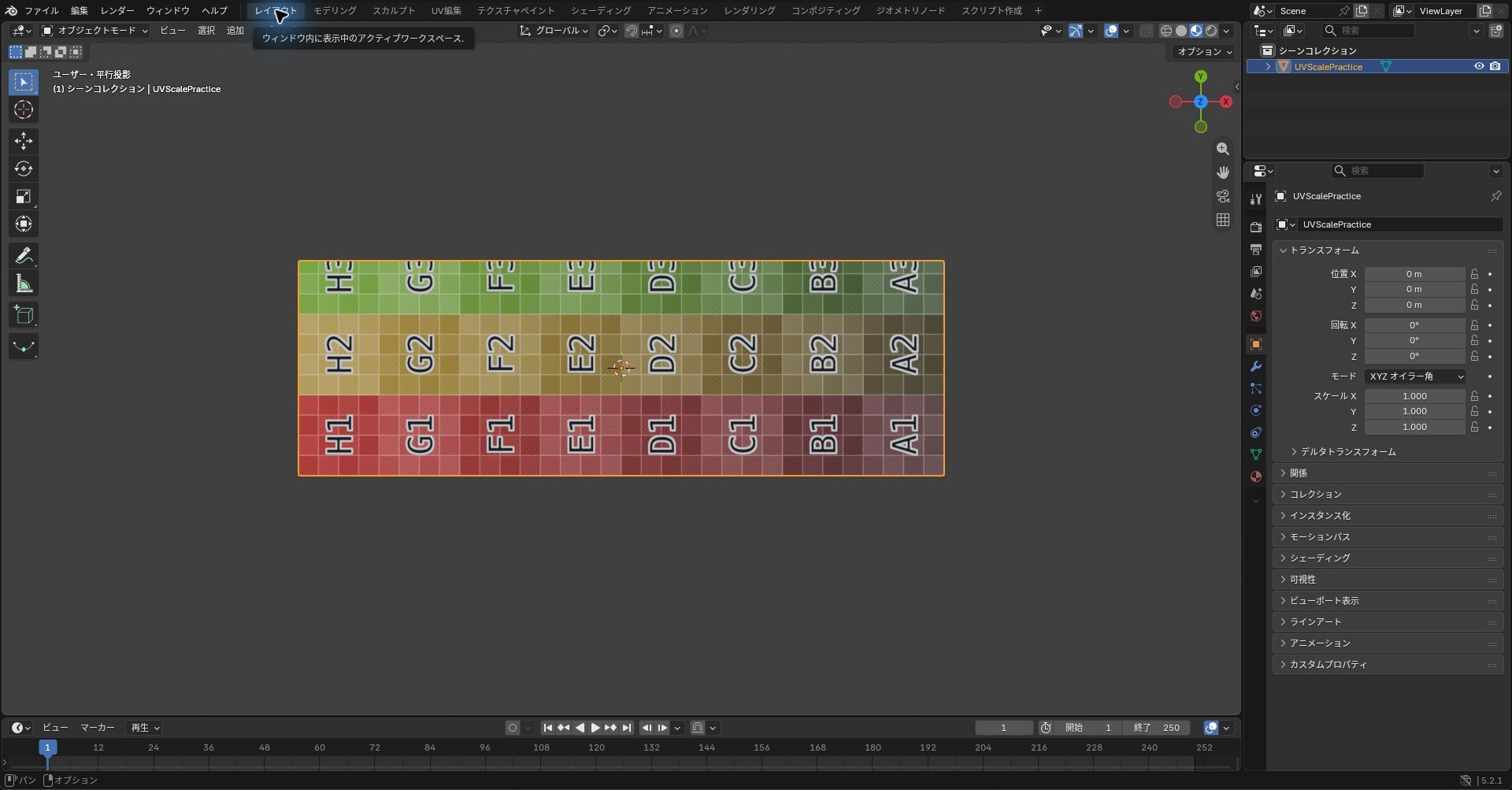Open the レンダー menu
Viewport: 1512px width, 790px height.
(117, 11)
